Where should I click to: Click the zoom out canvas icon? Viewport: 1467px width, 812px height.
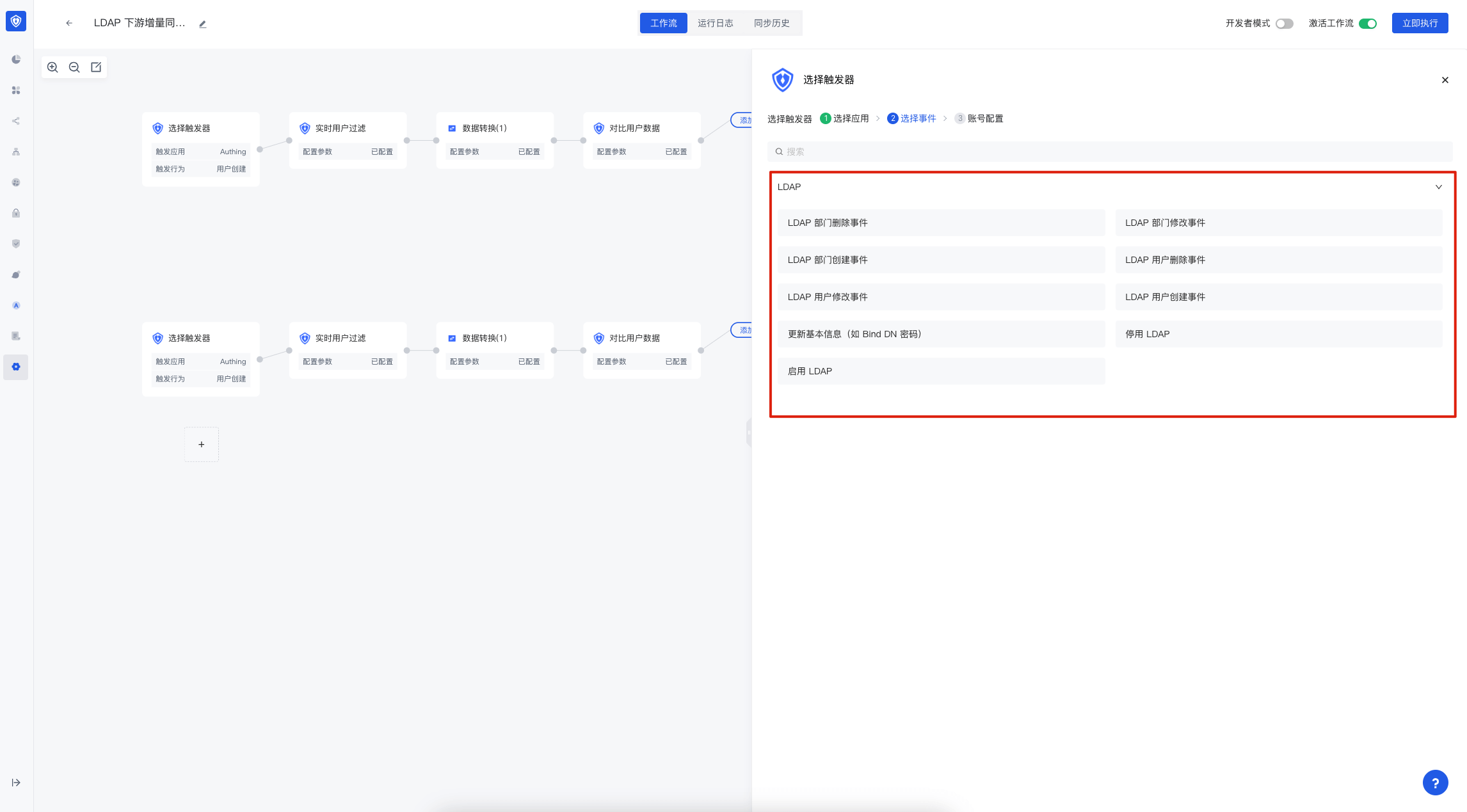point(74,67)
